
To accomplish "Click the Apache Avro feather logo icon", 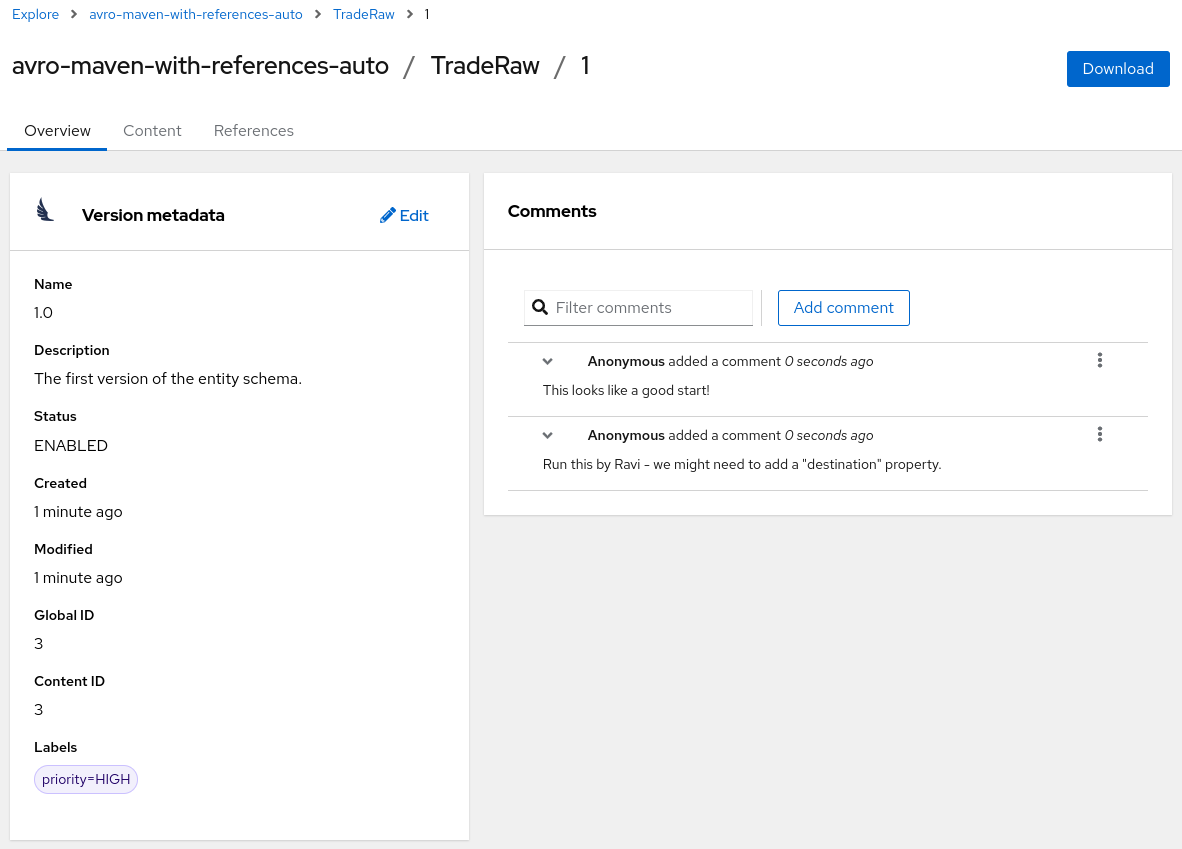I will 44,209.
